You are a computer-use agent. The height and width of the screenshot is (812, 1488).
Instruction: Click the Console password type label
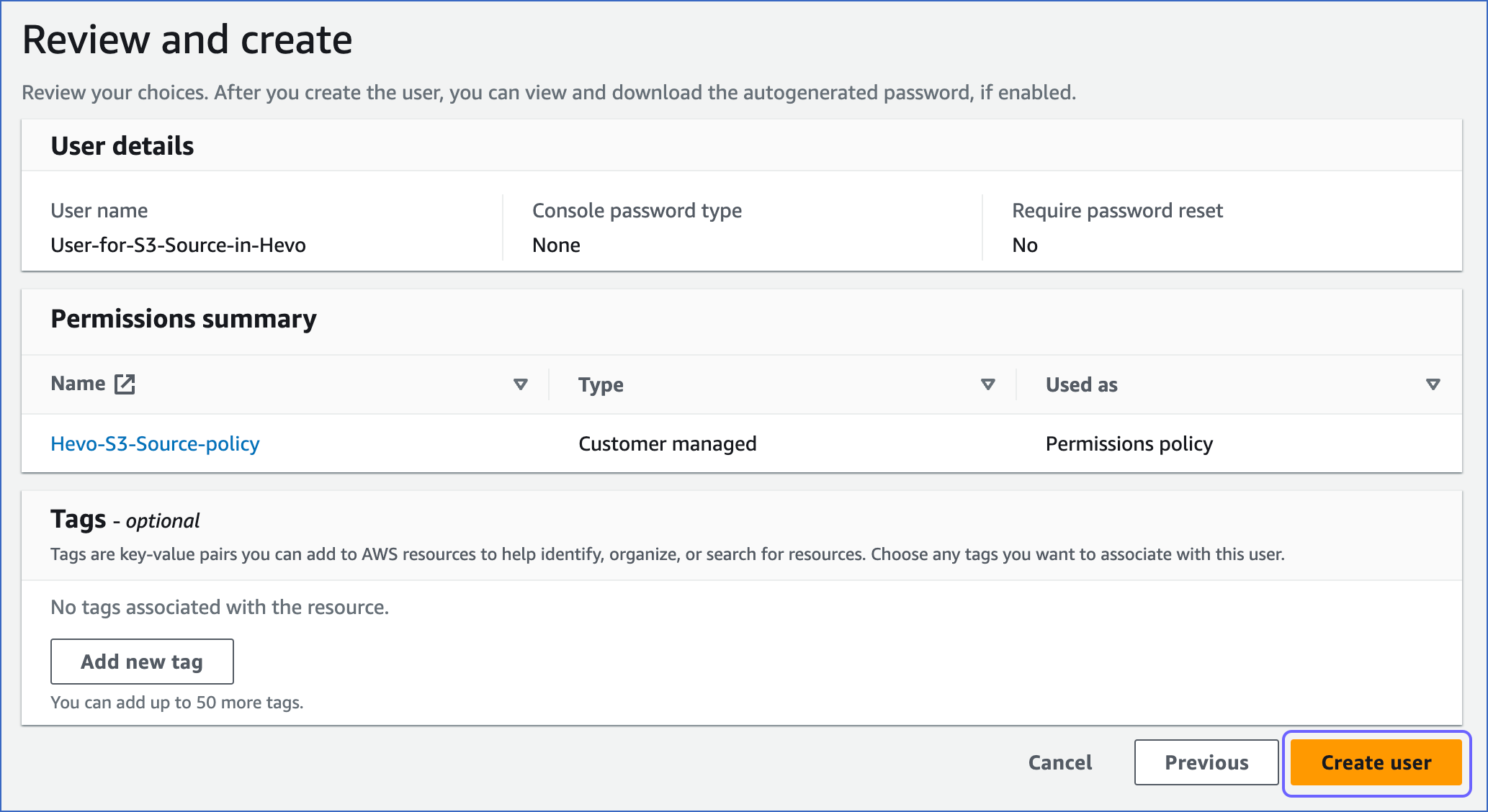[x=637, y=210]
